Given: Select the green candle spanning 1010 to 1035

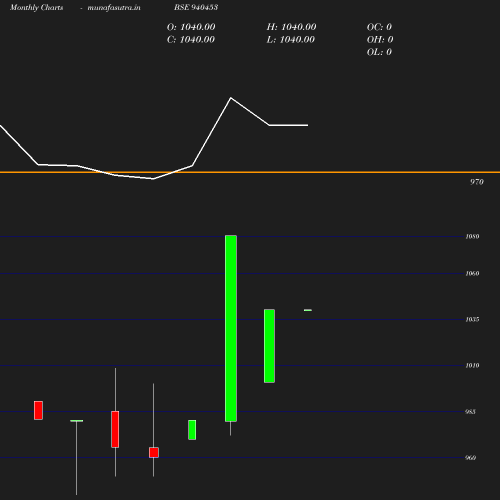Looking at the screenshot, I should (269, 346).
